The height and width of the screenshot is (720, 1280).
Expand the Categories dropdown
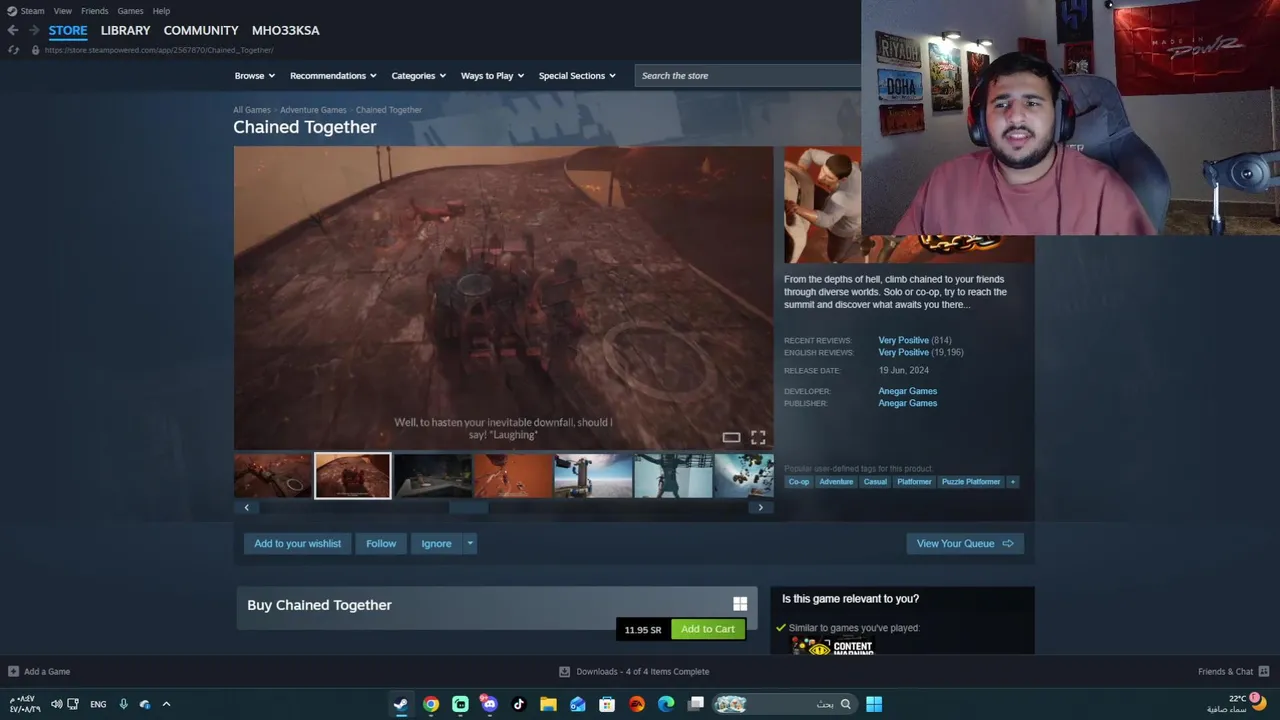click(x=418, y=76)
